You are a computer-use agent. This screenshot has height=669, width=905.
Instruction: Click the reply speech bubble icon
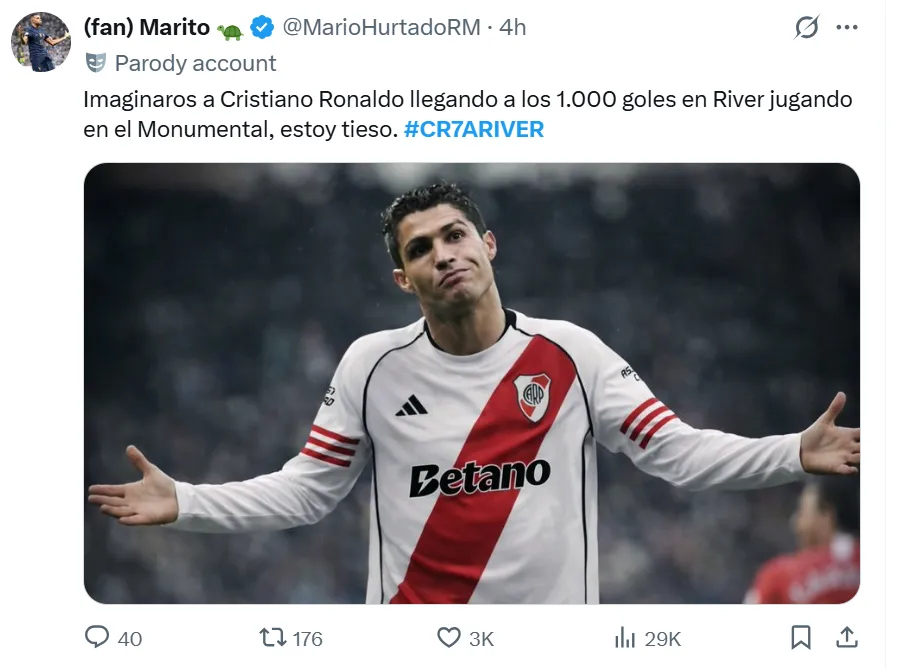97,637
